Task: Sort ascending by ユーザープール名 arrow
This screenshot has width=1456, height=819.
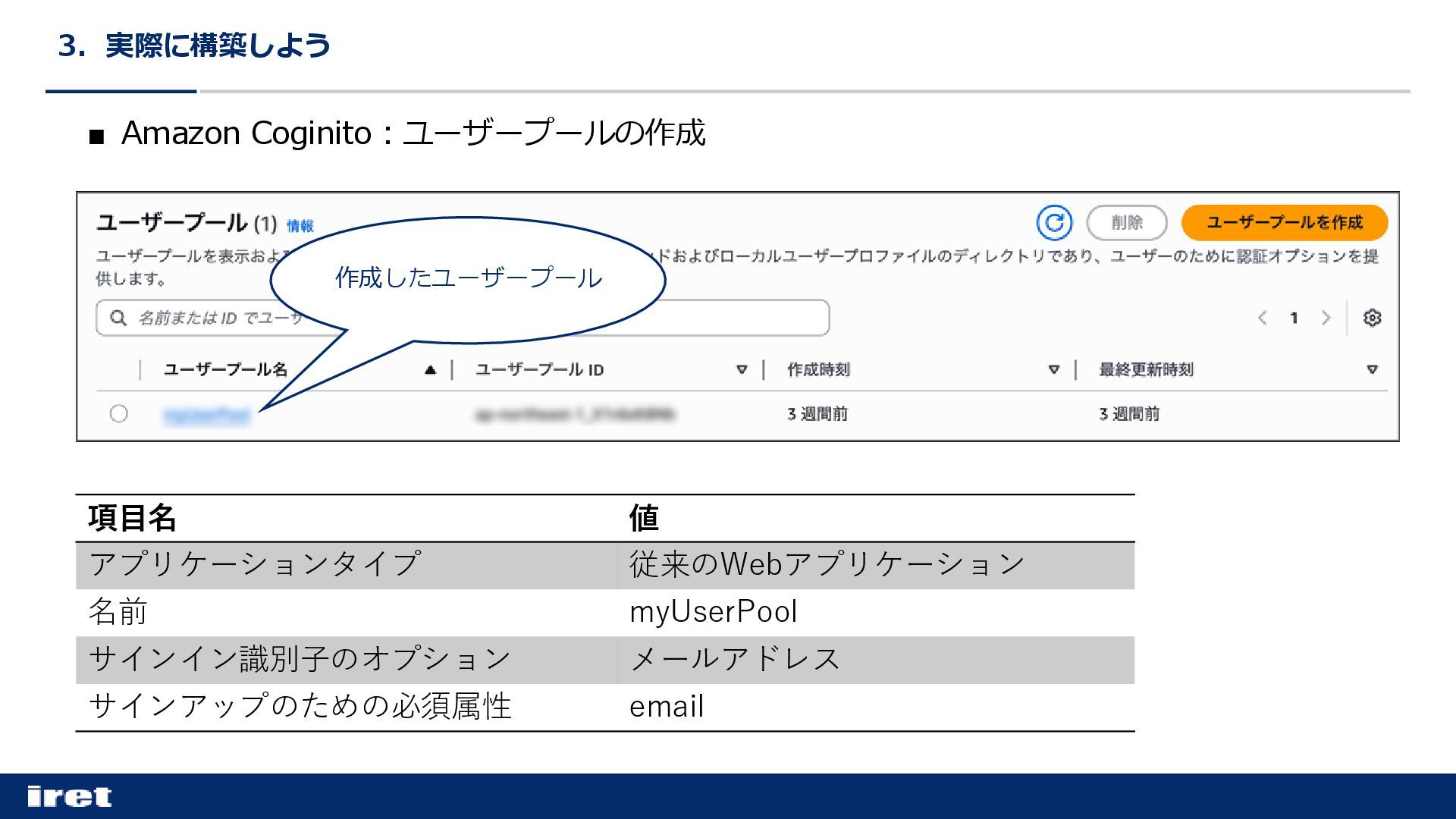Action: (x=430, y=370)
